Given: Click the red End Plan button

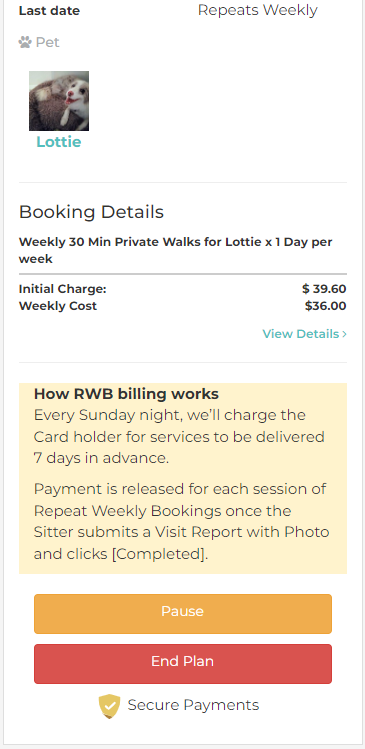Looking at the screenshot, I should (182, 663).
